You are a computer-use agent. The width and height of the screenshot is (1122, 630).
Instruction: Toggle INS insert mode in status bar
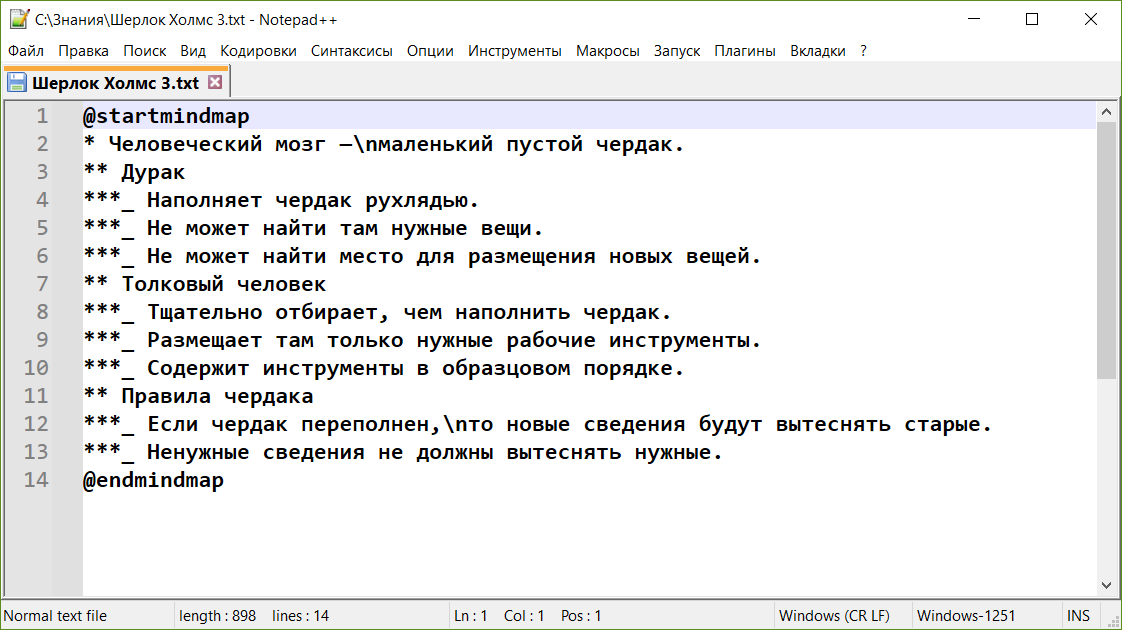(x=1078, y=616)
